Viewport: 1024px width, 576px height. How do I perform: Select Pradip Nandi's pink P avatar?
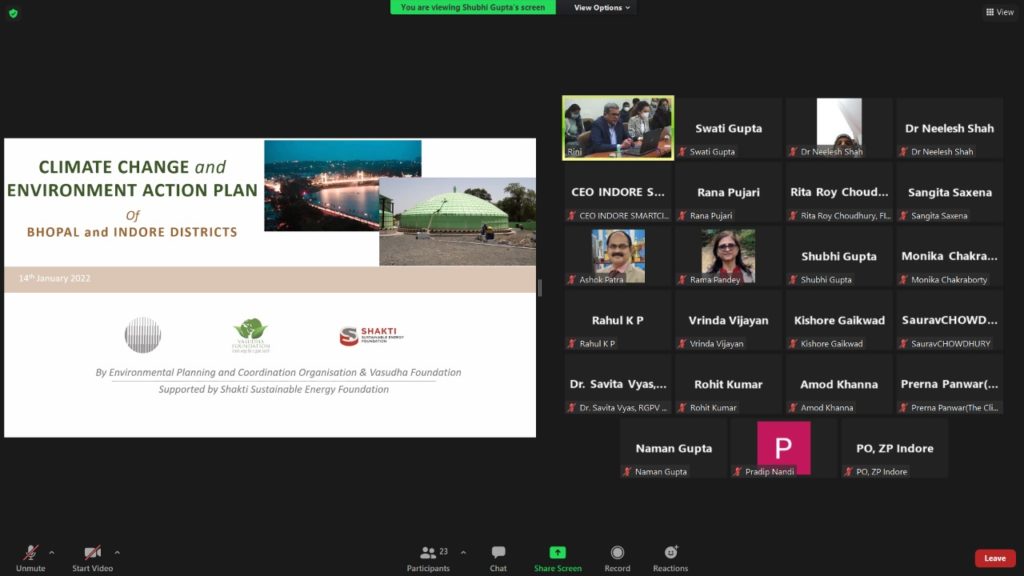coord(784,448)
